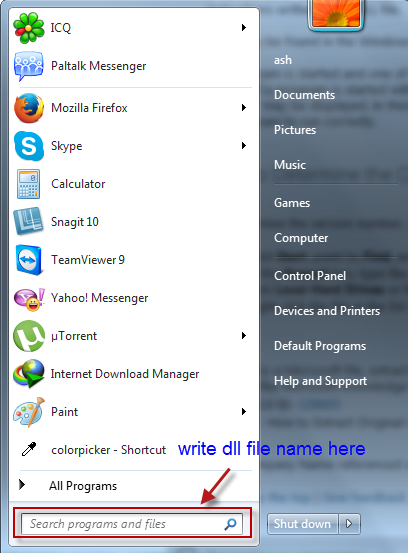408x553 pixels.
Task: Start TeamViewer 9 via its icon
Action: 29,260
